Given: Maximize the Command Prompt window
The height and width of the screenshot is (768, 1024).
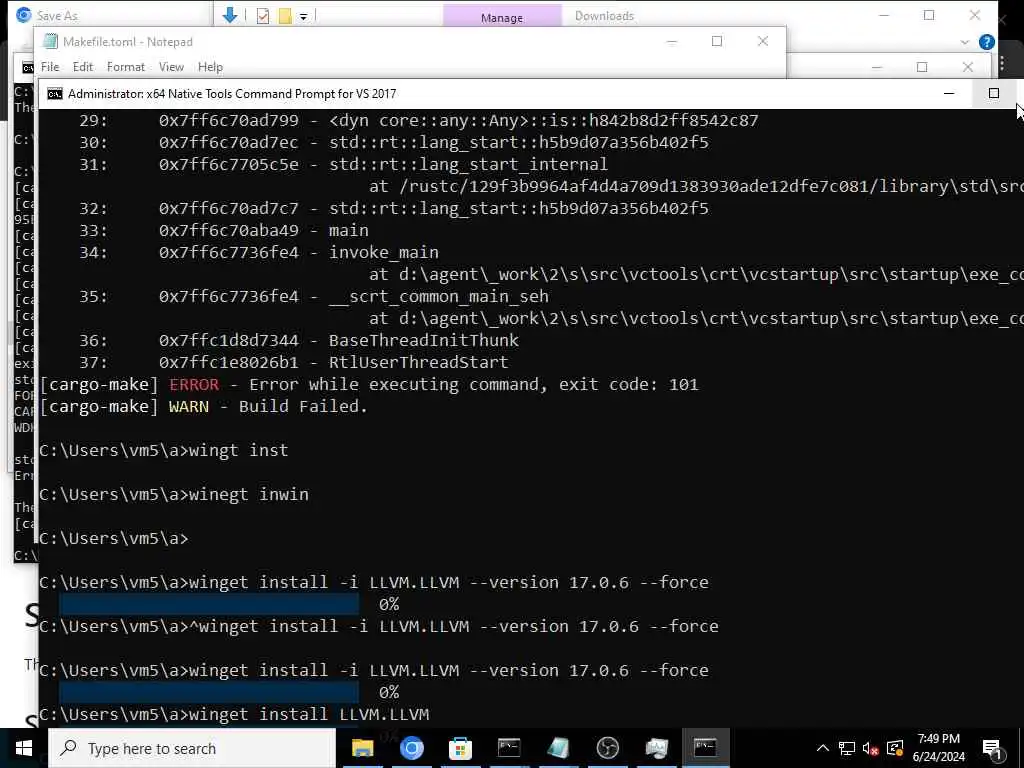Looking at the screenshot, I should (x=994, y=94).
